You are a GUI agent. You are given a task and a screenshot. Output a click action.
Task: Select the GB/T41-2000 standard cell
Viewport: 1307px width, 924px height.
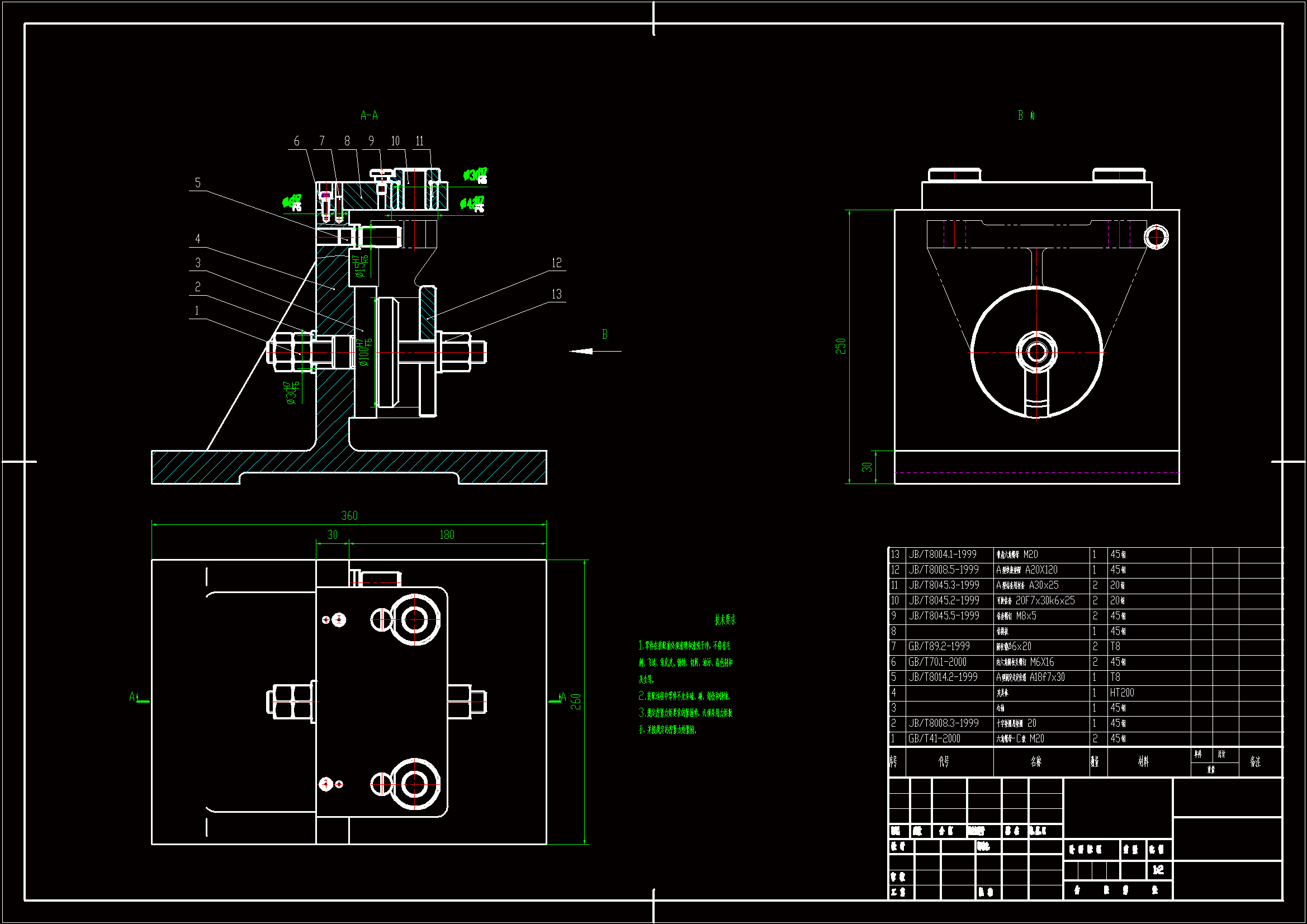934,739
